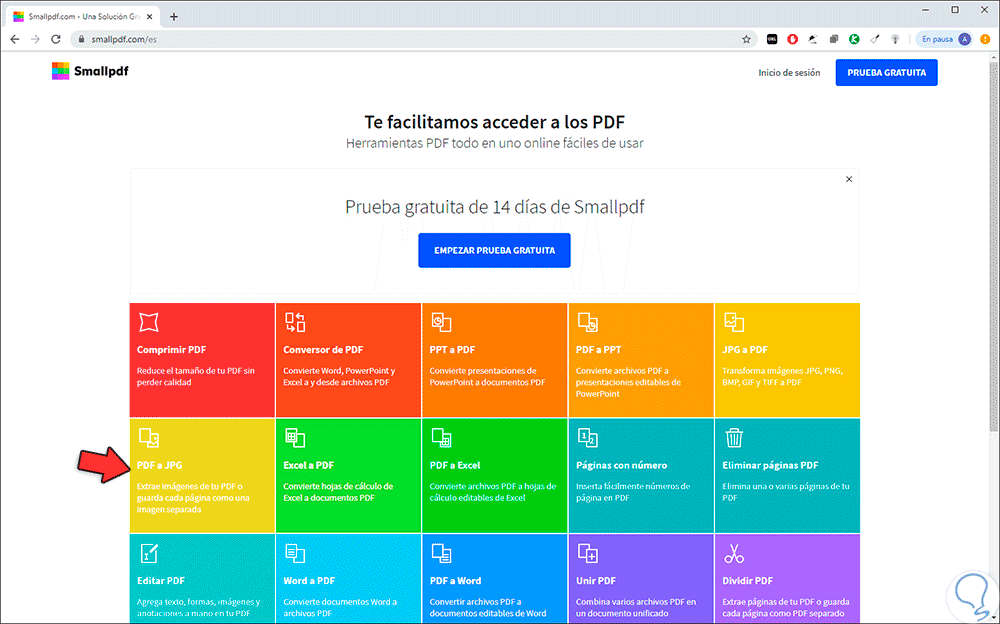The height and width of the screenshot is (624, 1000).
Task: Click EMPEZAR PRUEBA GRATUITA button
Action: pos(494,250)
